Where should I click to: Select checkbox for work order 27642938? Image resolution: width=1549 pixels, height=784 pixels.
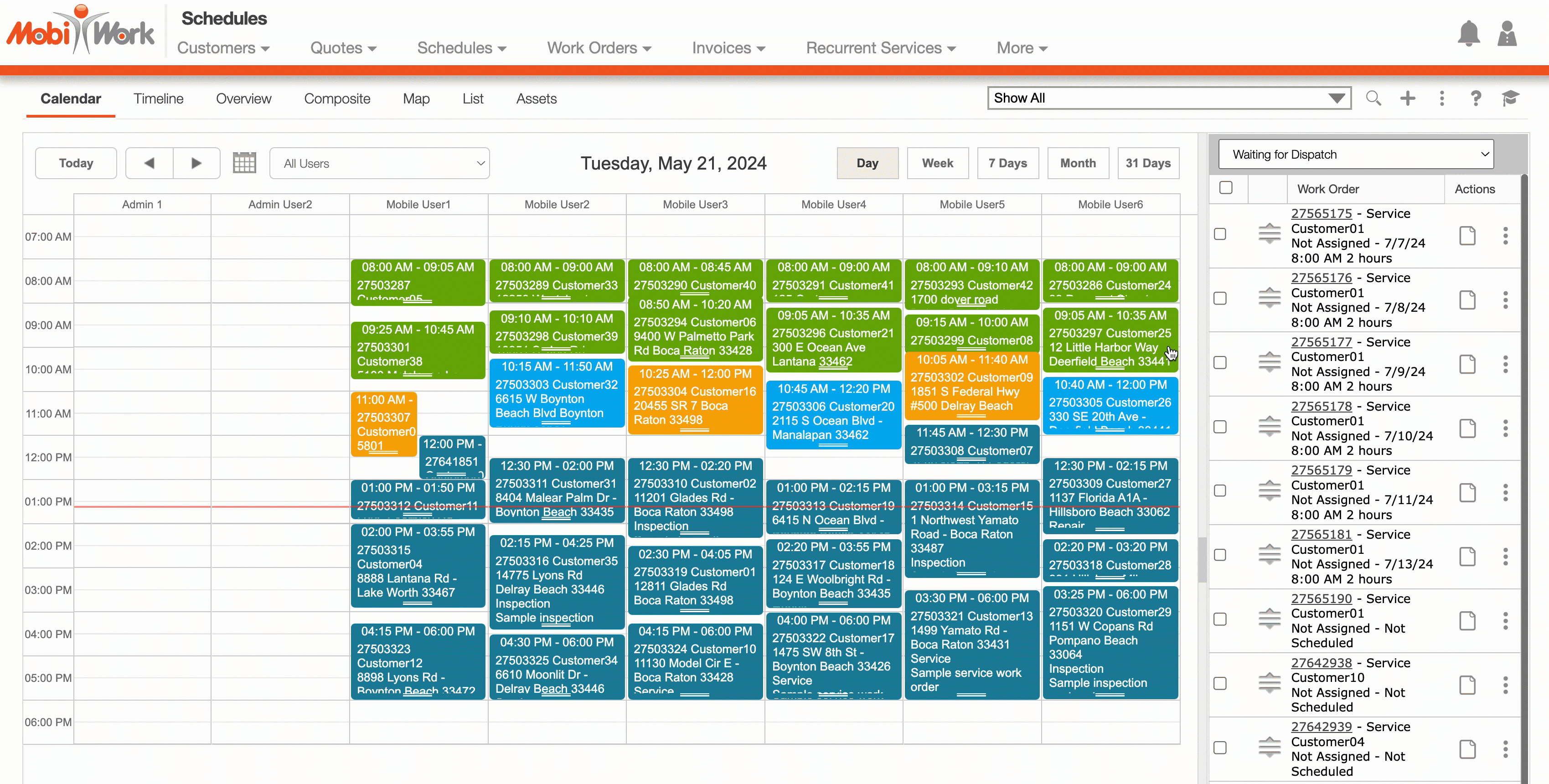[x=1219, y=684]
